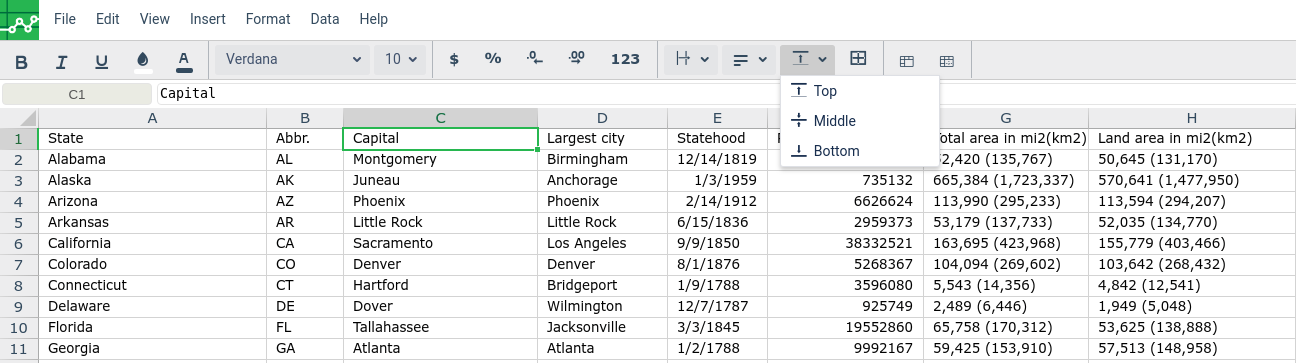1296x363 pixels.
Task: Open the fill color picker
Action: tap(143, 60)
